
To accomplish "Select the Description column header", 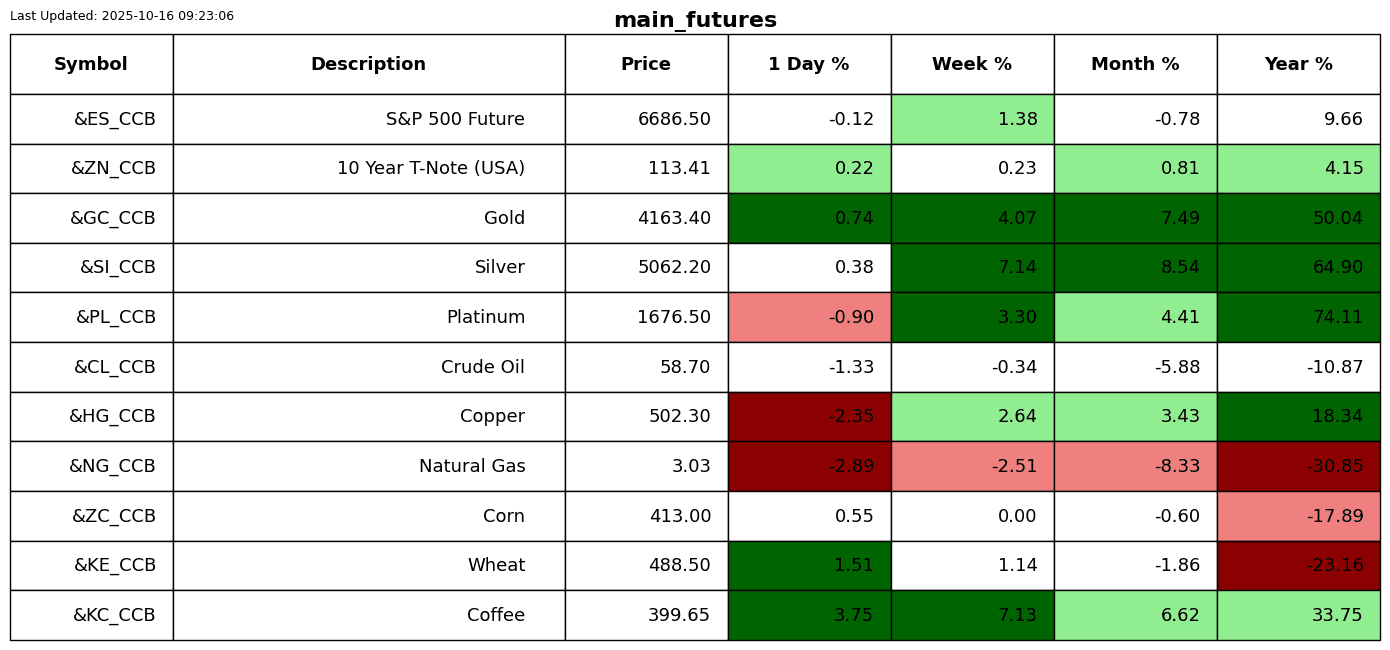I will [368, 65].
